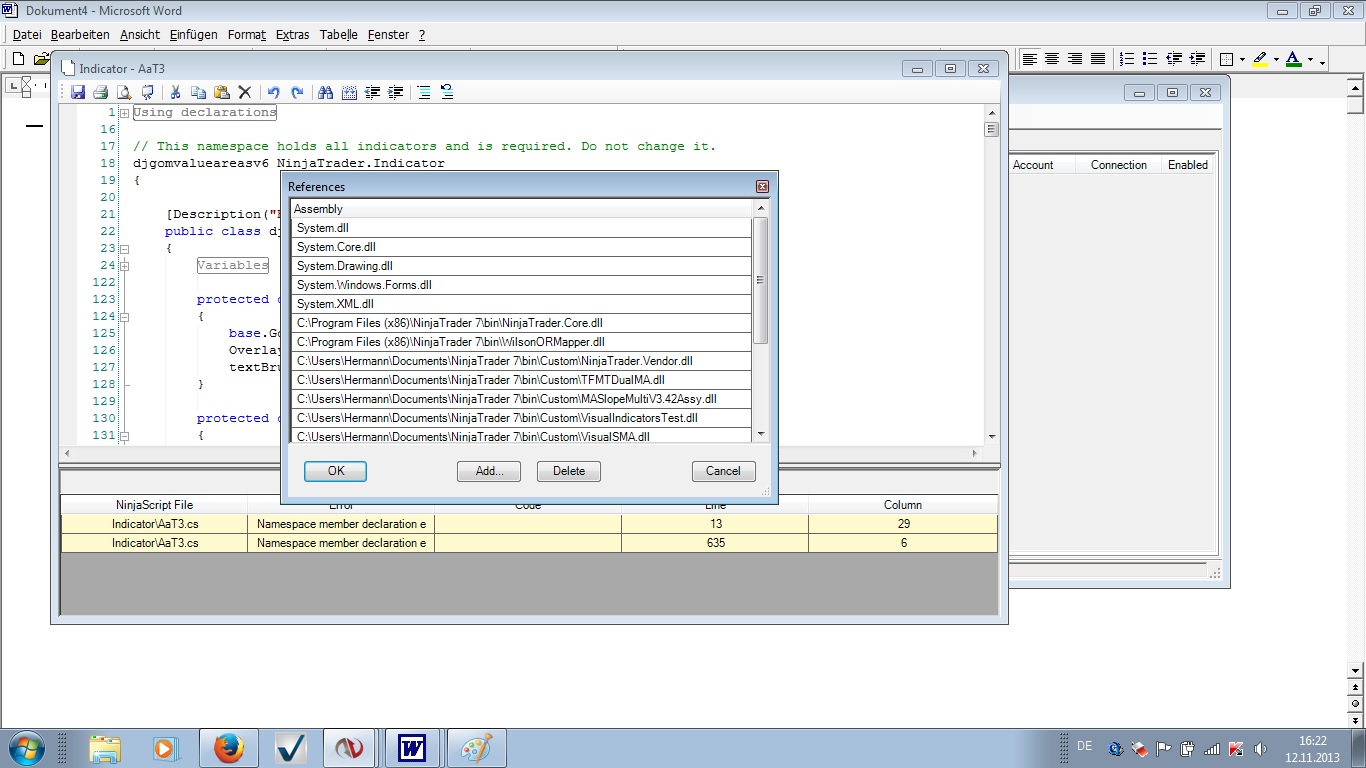1366x768 pixels.
Task: Apply the yellow highlight color in Word's toolbar
Action: (1260, 59)
